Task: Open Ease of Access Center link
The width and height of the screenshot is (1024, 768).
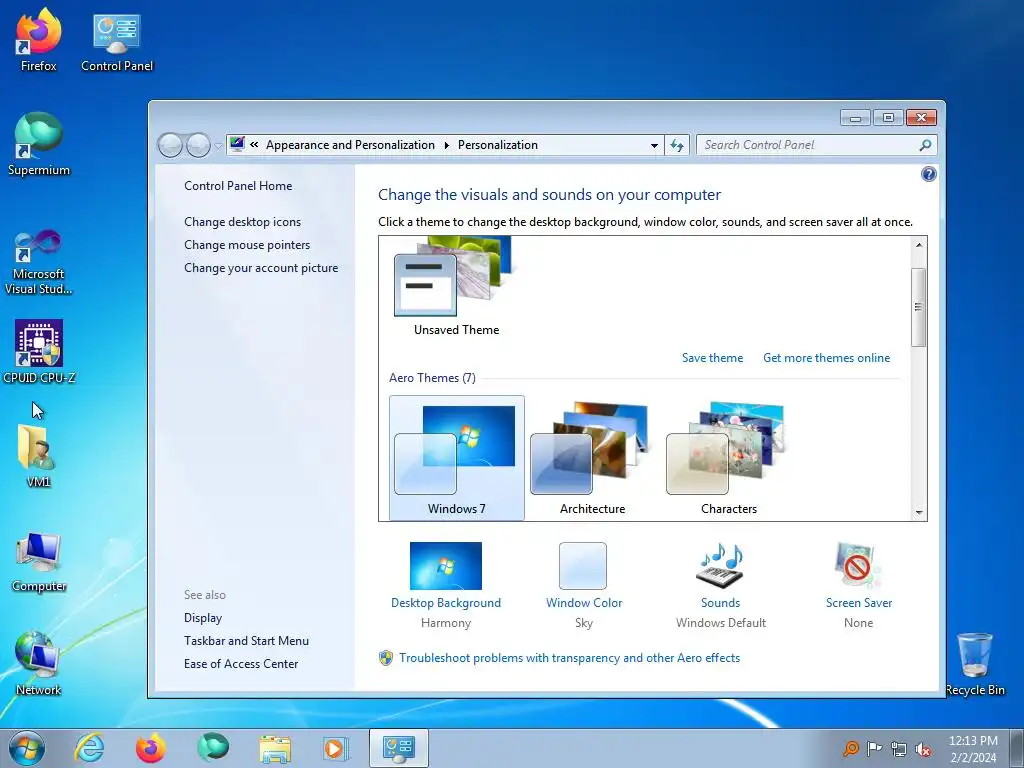Action: [x=241, y=664]
